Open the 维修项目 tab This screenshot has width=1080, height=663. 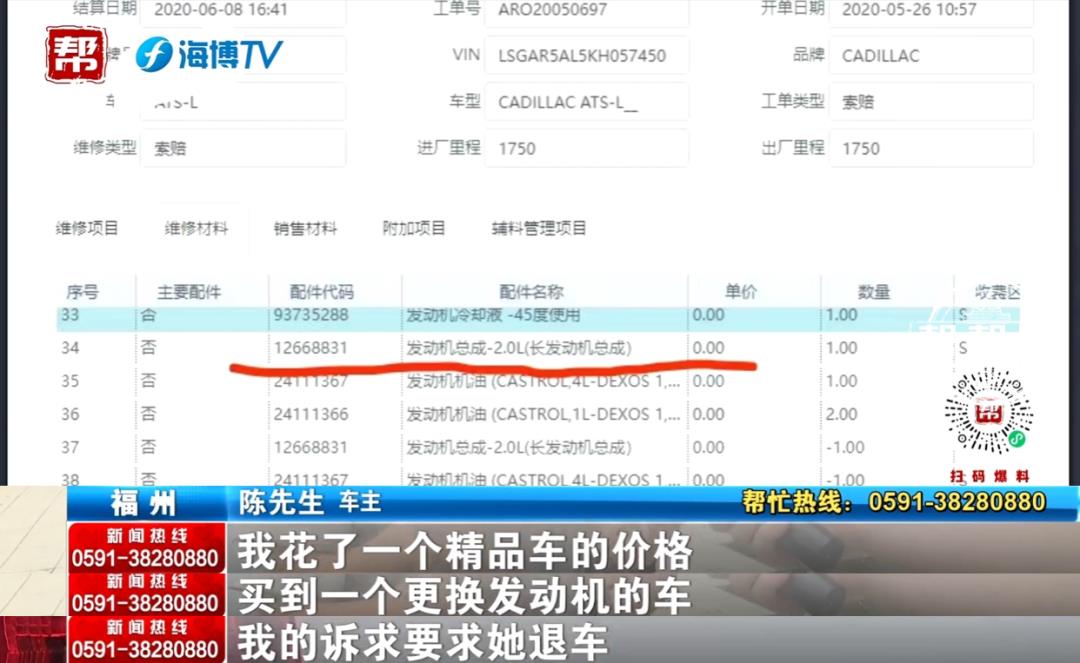[87, 228]
